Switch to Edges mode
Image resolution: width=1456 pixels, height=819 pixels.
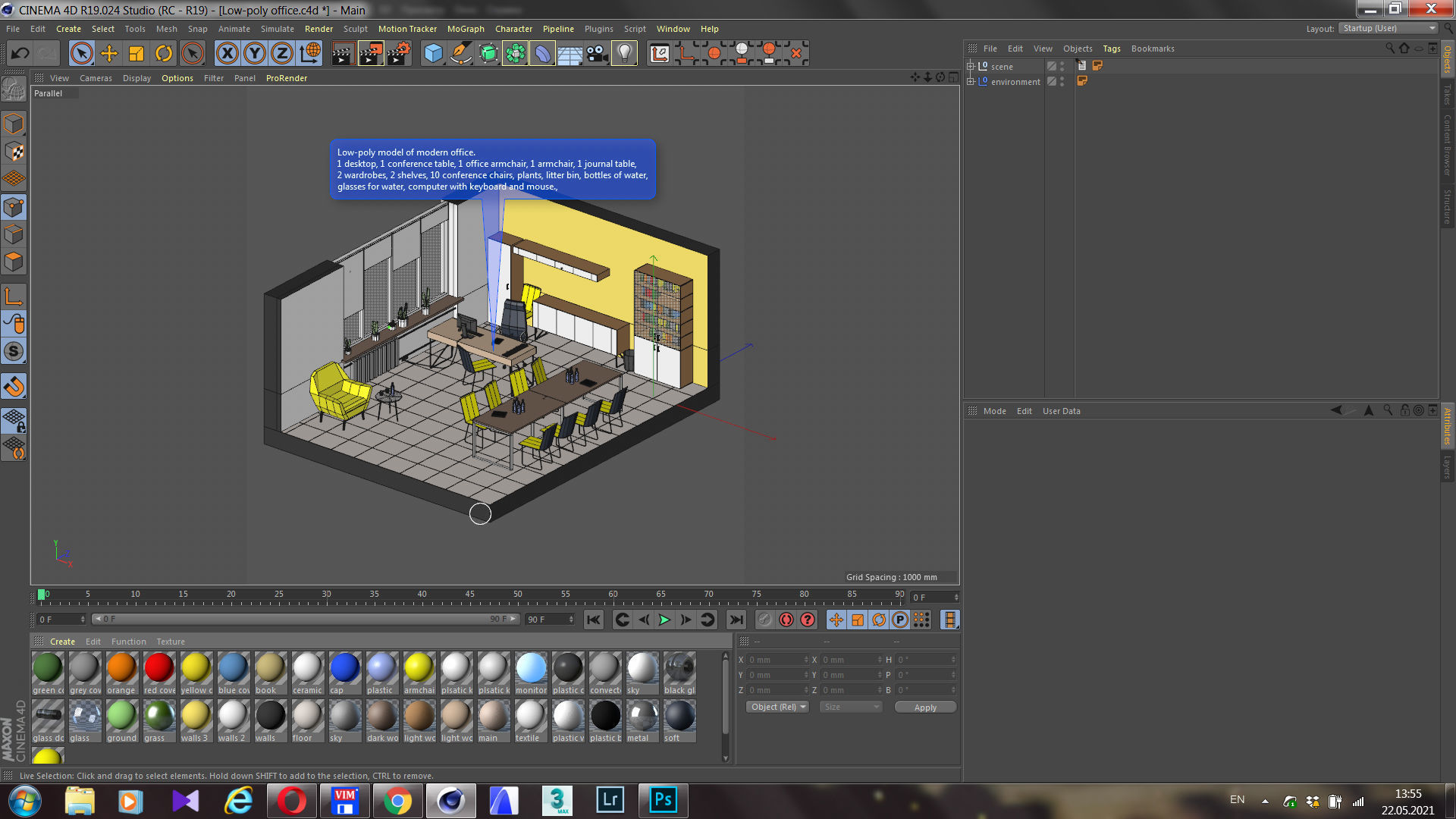(x=14, y=234)
